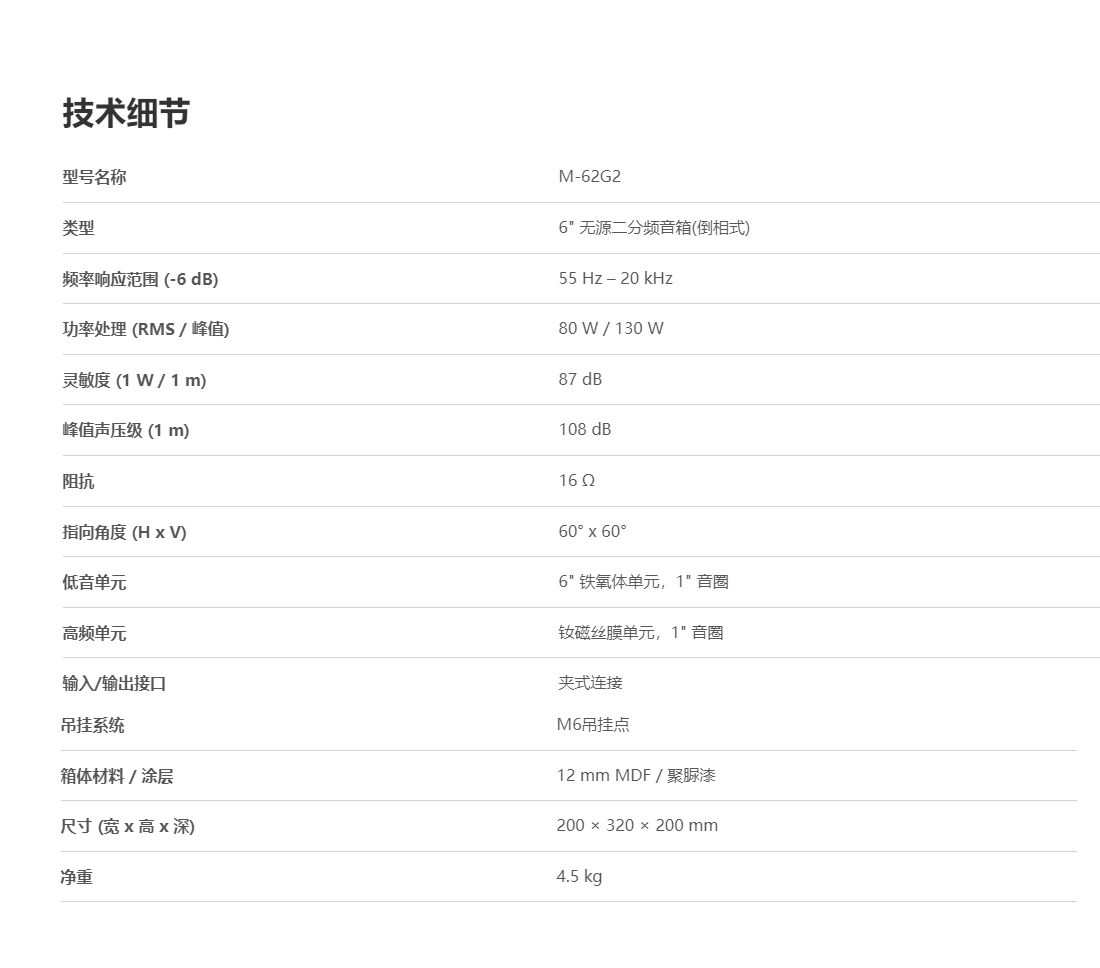Screen dimensions: 1100x968
Task: Click the label 吊挂系统
Action: (92, 725)
